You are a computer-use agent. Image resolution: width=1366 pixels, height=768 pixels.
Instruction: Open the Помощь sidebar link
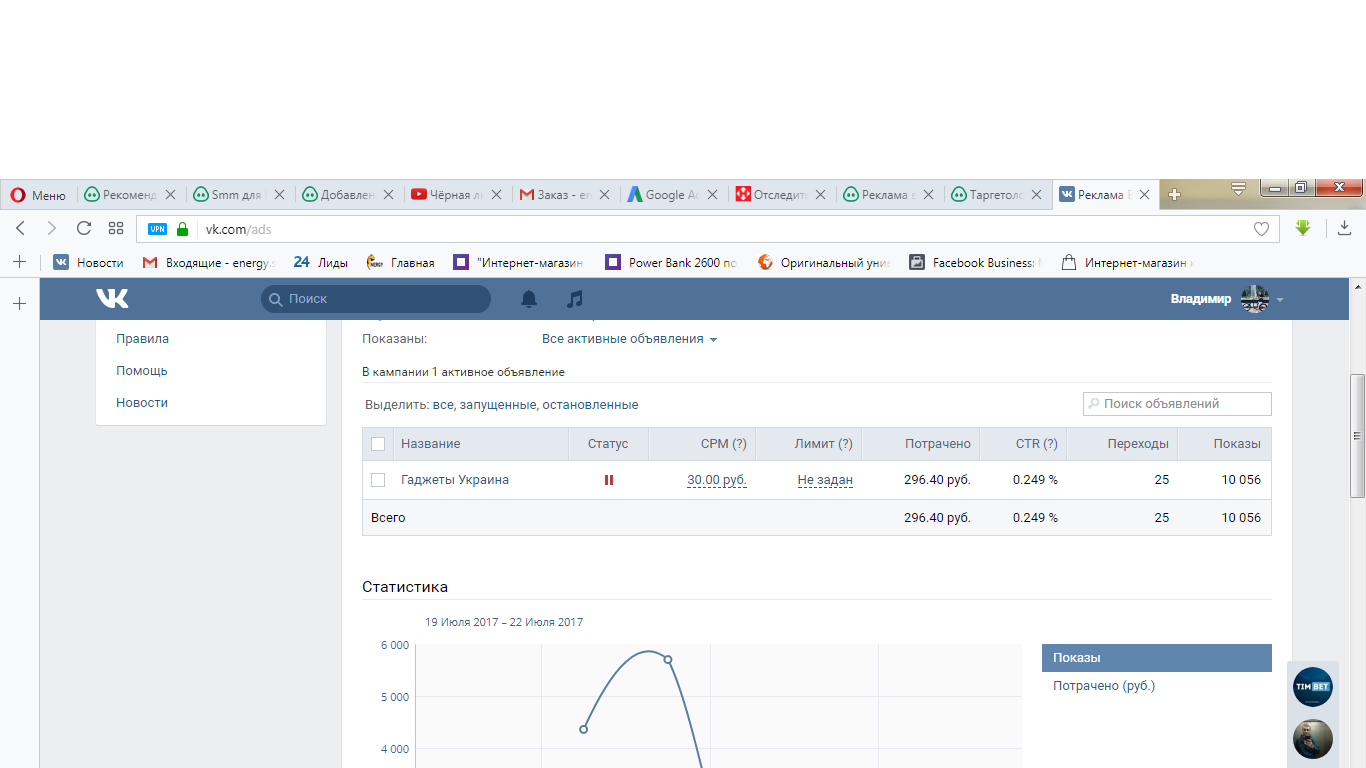click(x=141, y=371)
